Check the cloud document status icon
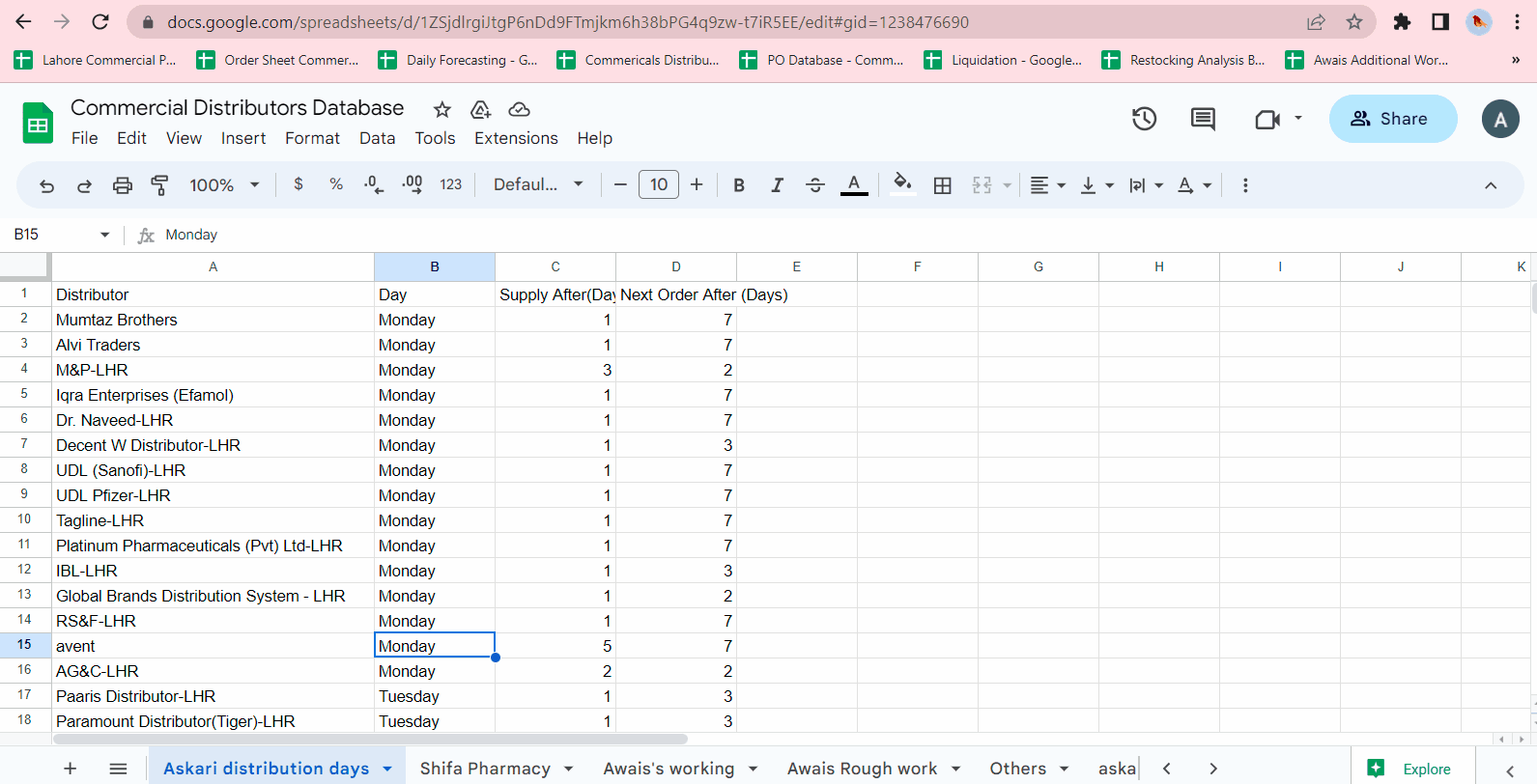 (520, 110)
